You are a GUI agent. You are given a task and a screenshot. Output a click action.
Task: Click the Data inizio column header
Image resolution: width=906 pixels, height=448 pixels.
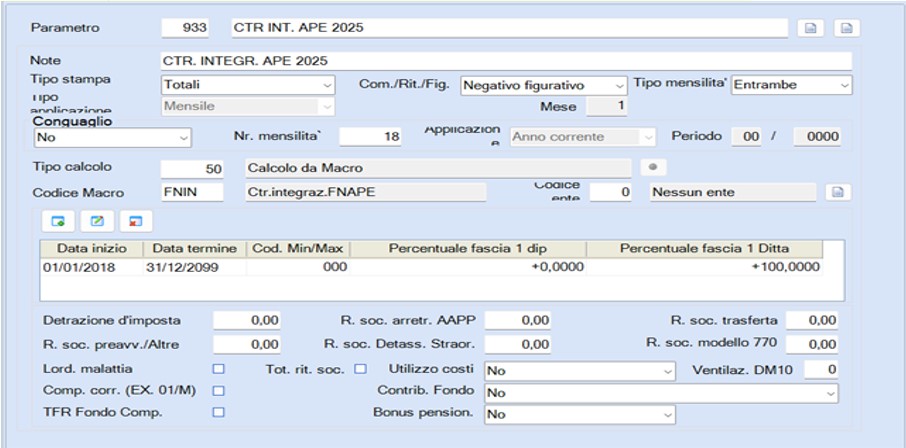91,249
